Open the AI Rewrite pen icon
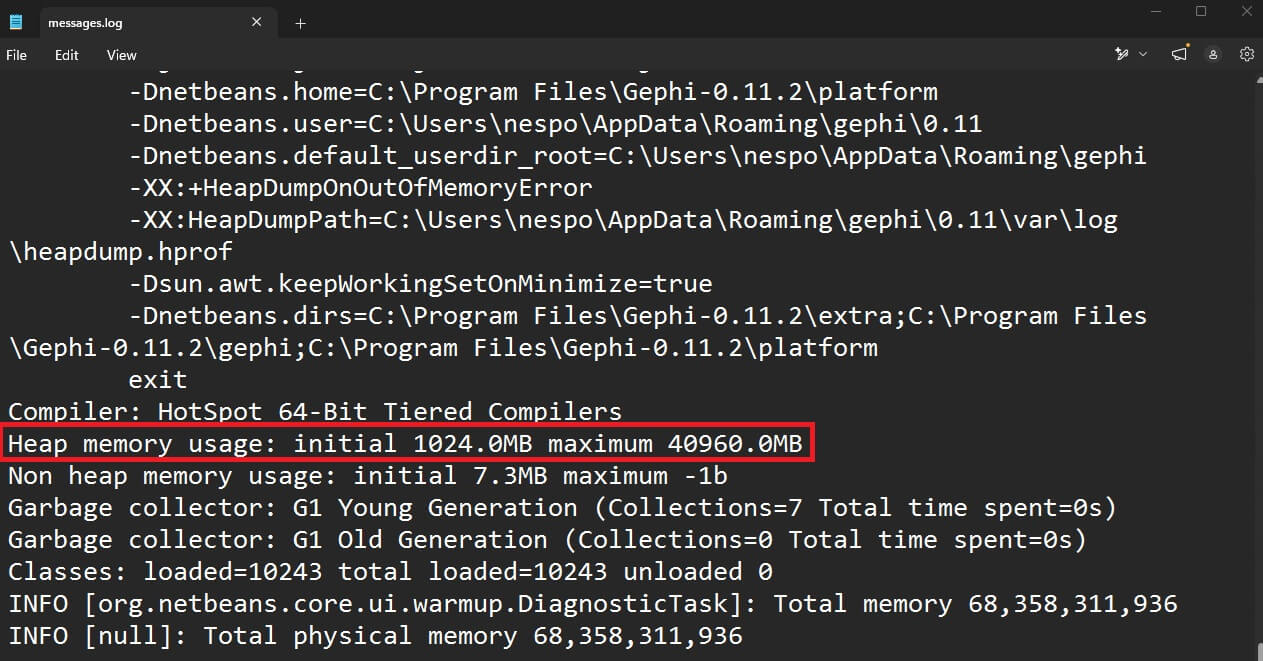The height and width of the screenshot is (661, 1263). (1122, 54)
